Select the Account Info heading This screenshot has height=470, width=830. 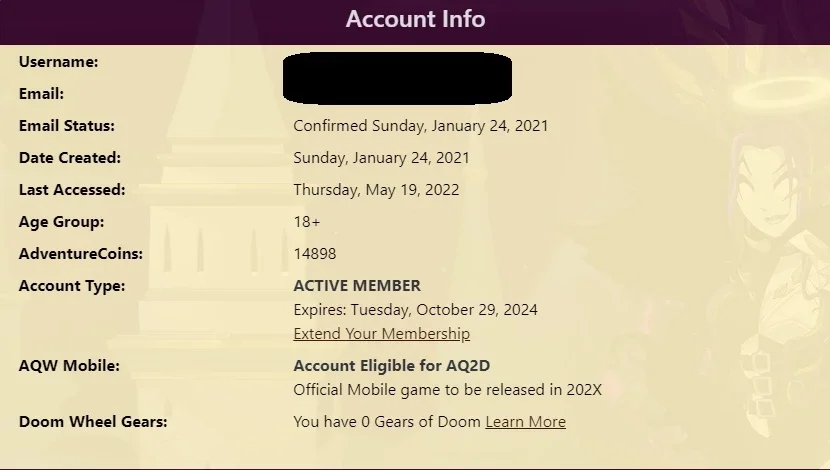click(x=416, y=19)
